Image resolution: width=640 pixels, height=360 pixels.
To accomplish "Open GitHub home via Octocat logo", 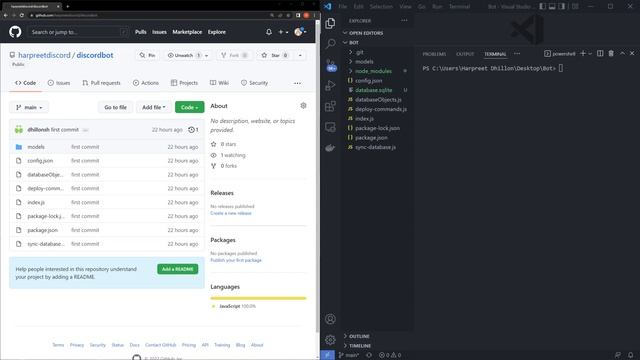I will (x=15, y=32).
